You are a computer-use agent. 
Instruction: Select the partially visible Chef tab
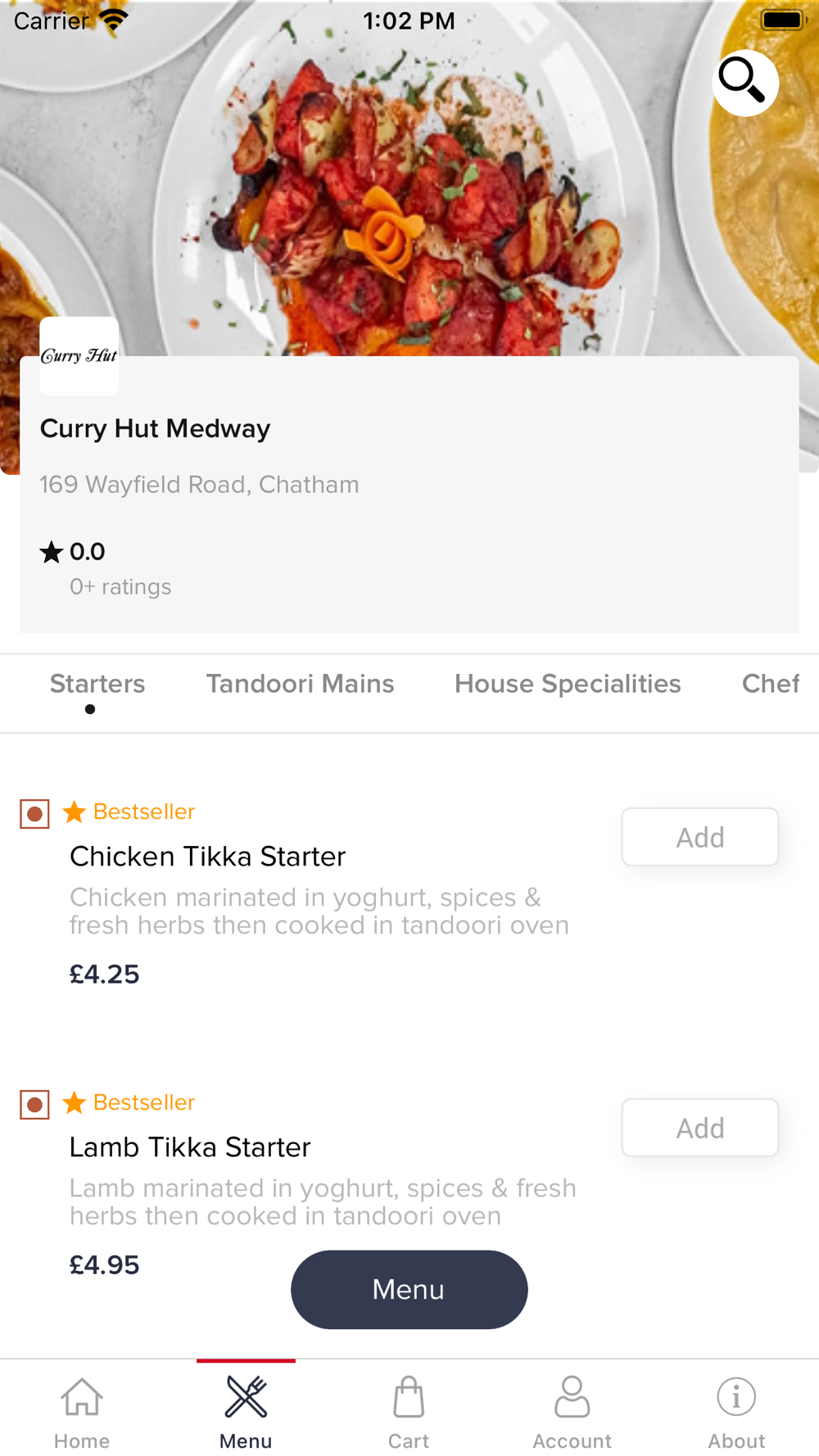coord(770,684)
